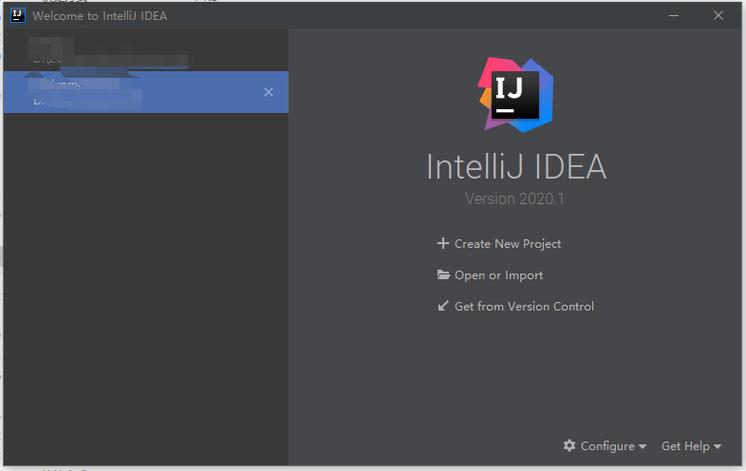Click the empty area of the recent projects panel
The image size is (746, 471).
(146, 285)
